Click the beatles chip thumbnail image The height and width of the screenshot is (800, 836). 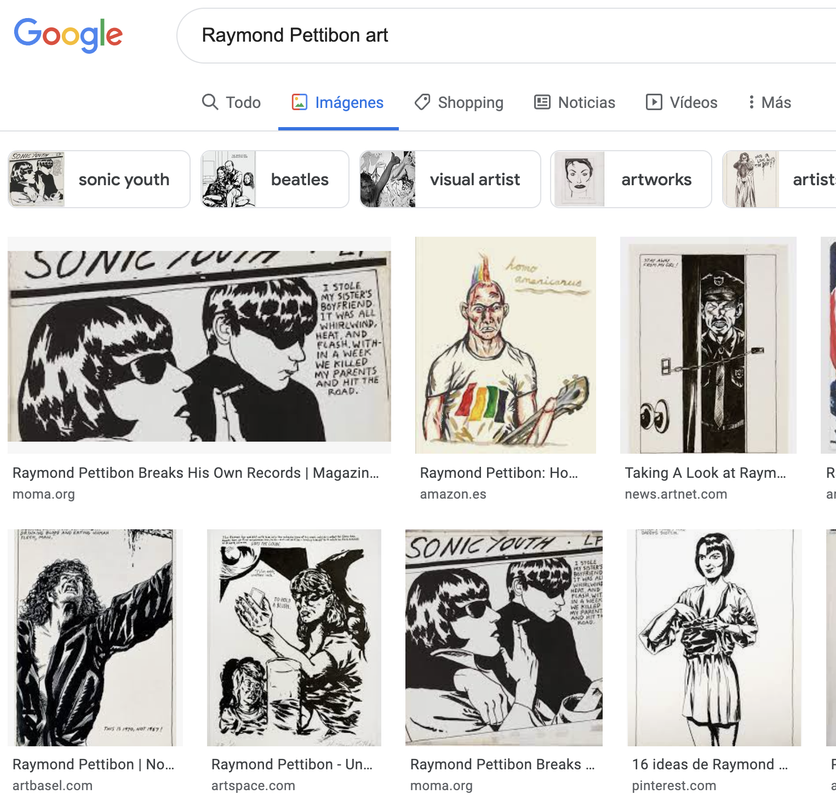229,179
